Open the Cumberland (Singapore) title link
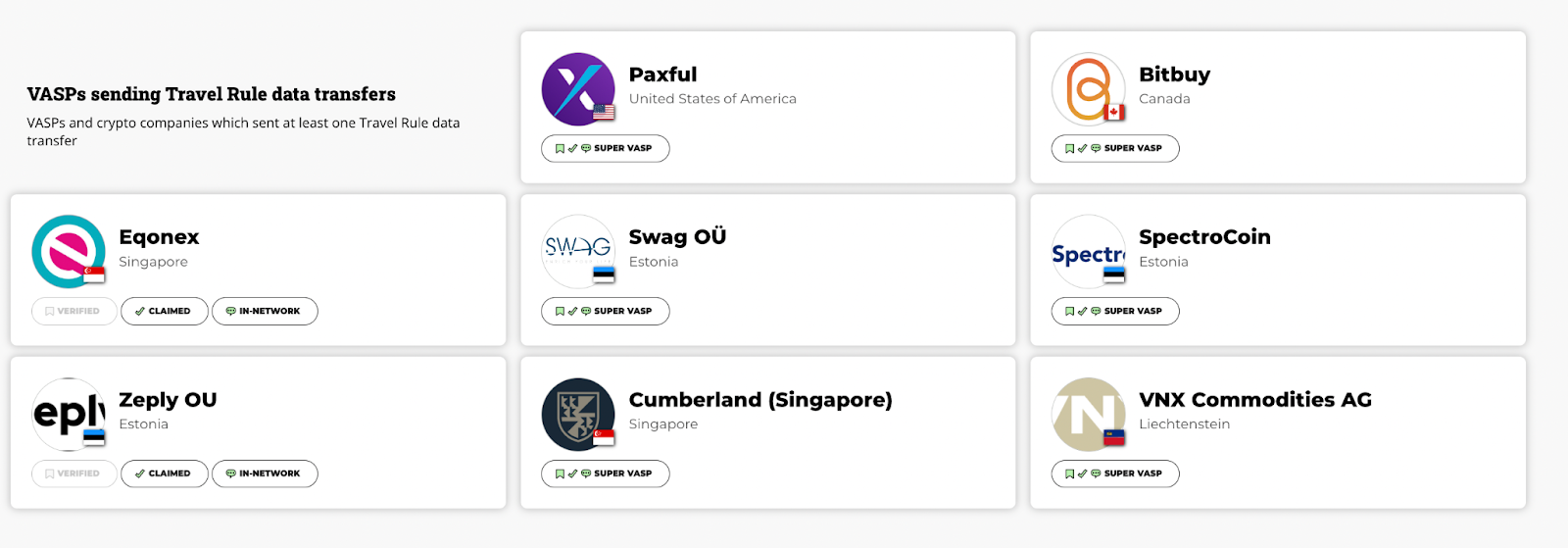1568x548 pixels. tap(759, 400)
